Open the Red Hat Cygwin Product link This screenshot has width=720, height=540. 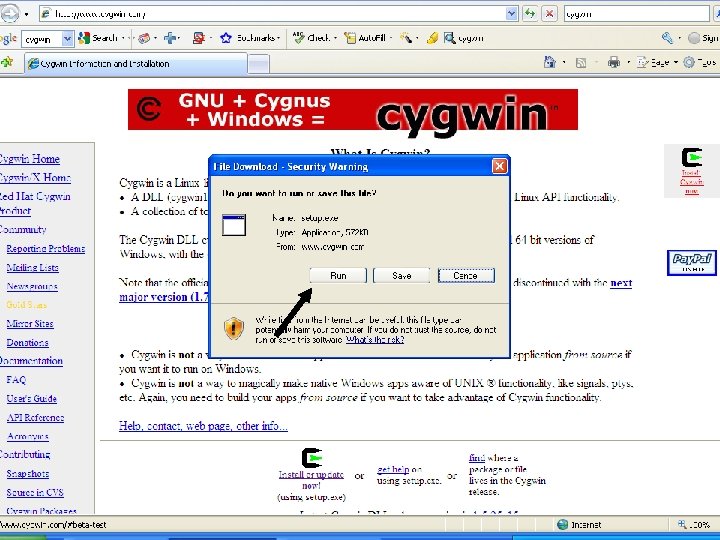coord(35,203)
